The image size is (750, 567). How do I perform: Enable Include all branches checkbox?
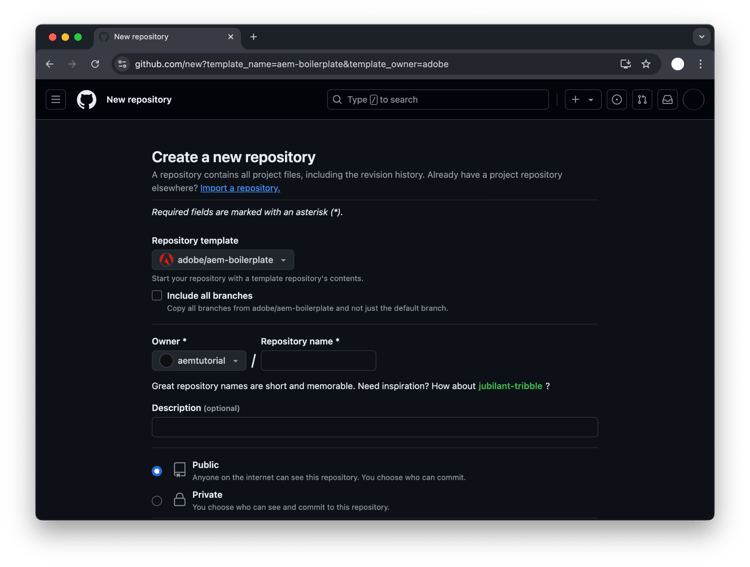pos(157,295)
